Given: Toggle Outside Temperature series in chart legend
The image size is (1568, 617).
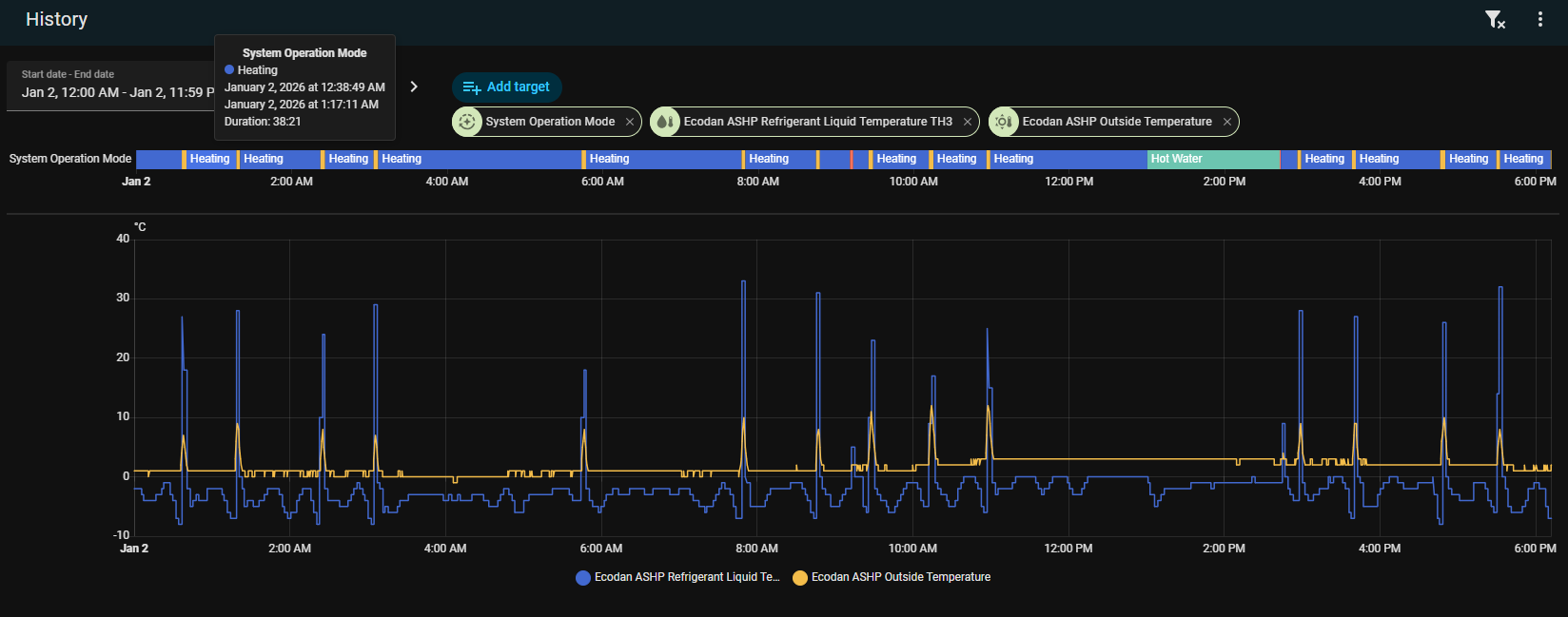Looking at the screenshot, I should pos(900,577).
